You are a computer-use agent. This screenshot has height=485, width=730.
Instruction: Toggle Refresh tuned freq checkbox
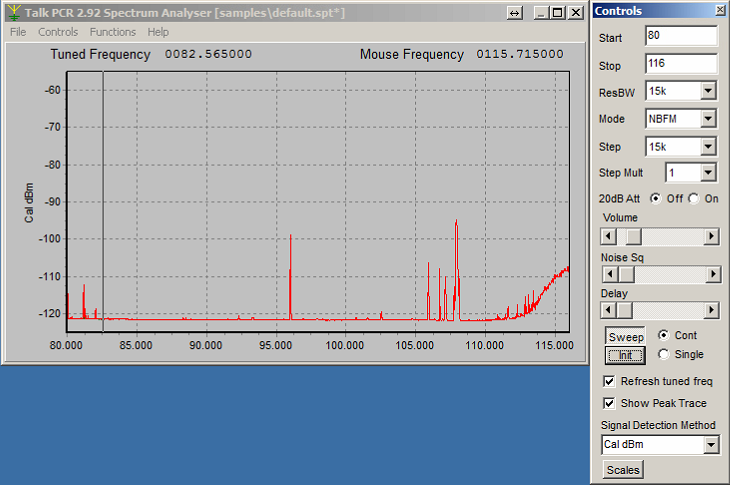point(609,381)
